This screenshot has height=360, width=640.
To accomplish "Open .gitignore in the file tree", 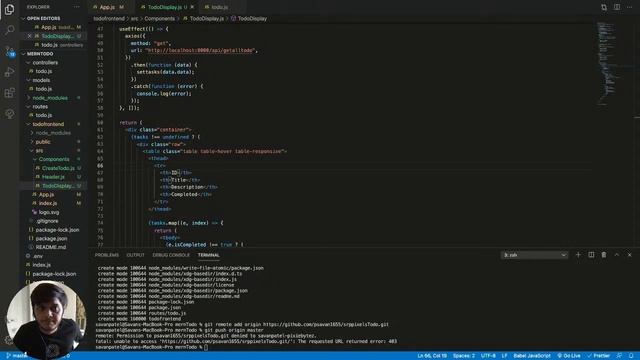I will click(x=47, y=221).
